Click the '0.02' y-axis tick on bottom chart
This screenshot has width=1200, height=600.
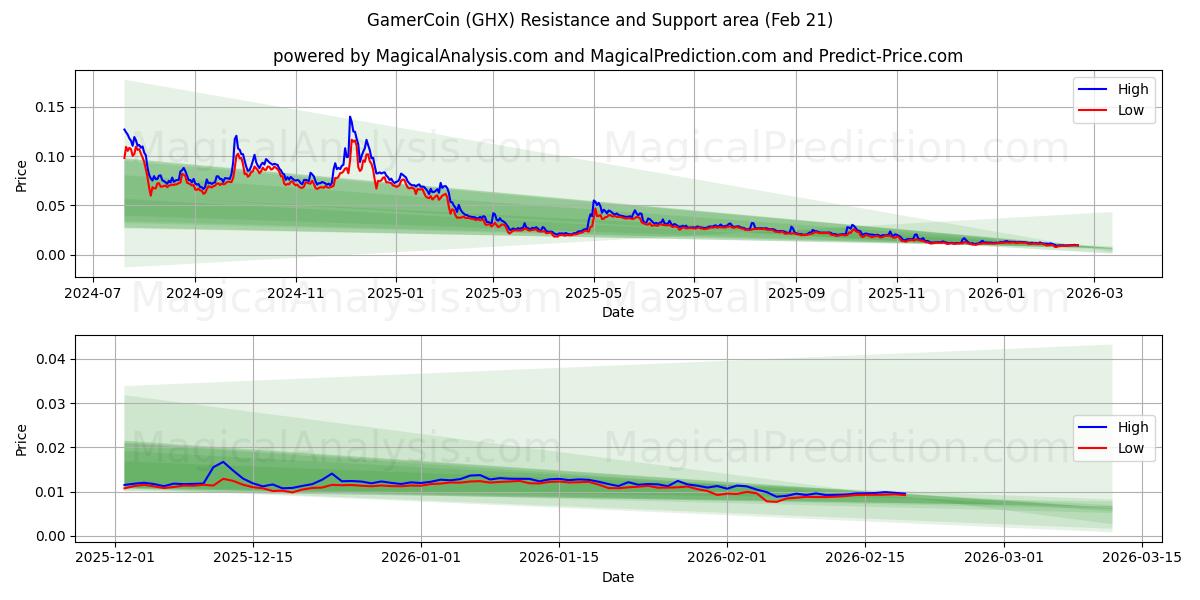tap(52, 448)
